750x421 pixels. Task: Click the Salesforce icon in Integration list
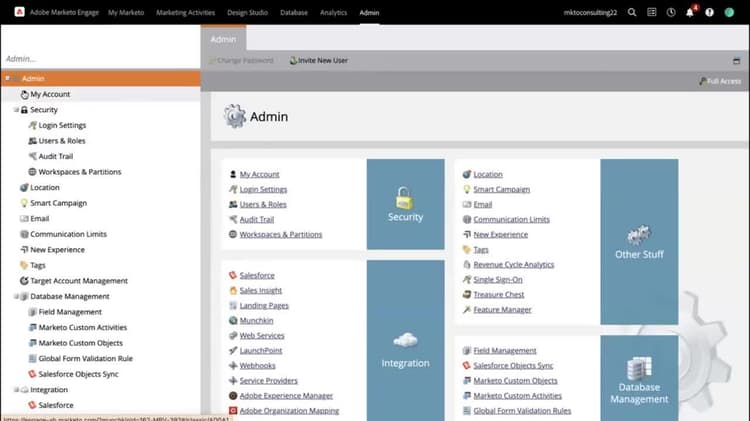233,275
